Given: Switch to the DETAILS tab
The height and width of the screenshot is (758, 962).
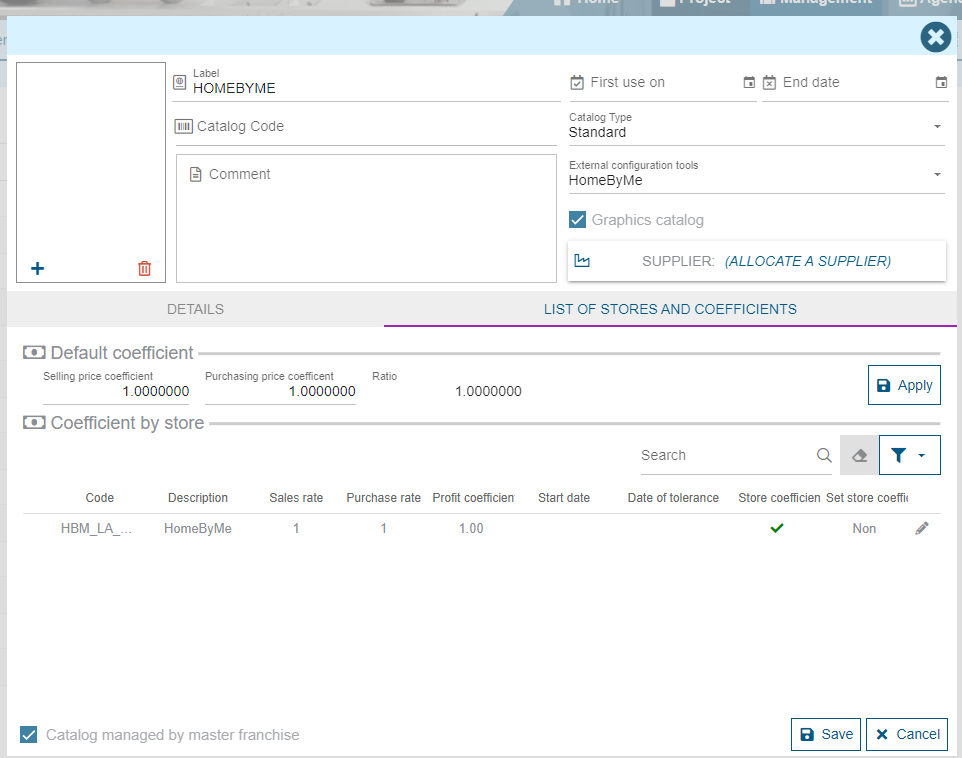Looking at the screenshot, I should tap(195, 309).
